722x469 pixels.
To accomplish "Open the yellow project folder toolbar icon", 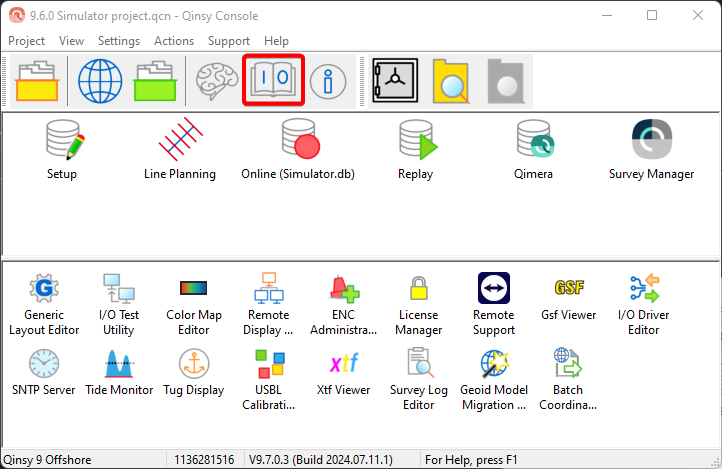I will (37, 81).
